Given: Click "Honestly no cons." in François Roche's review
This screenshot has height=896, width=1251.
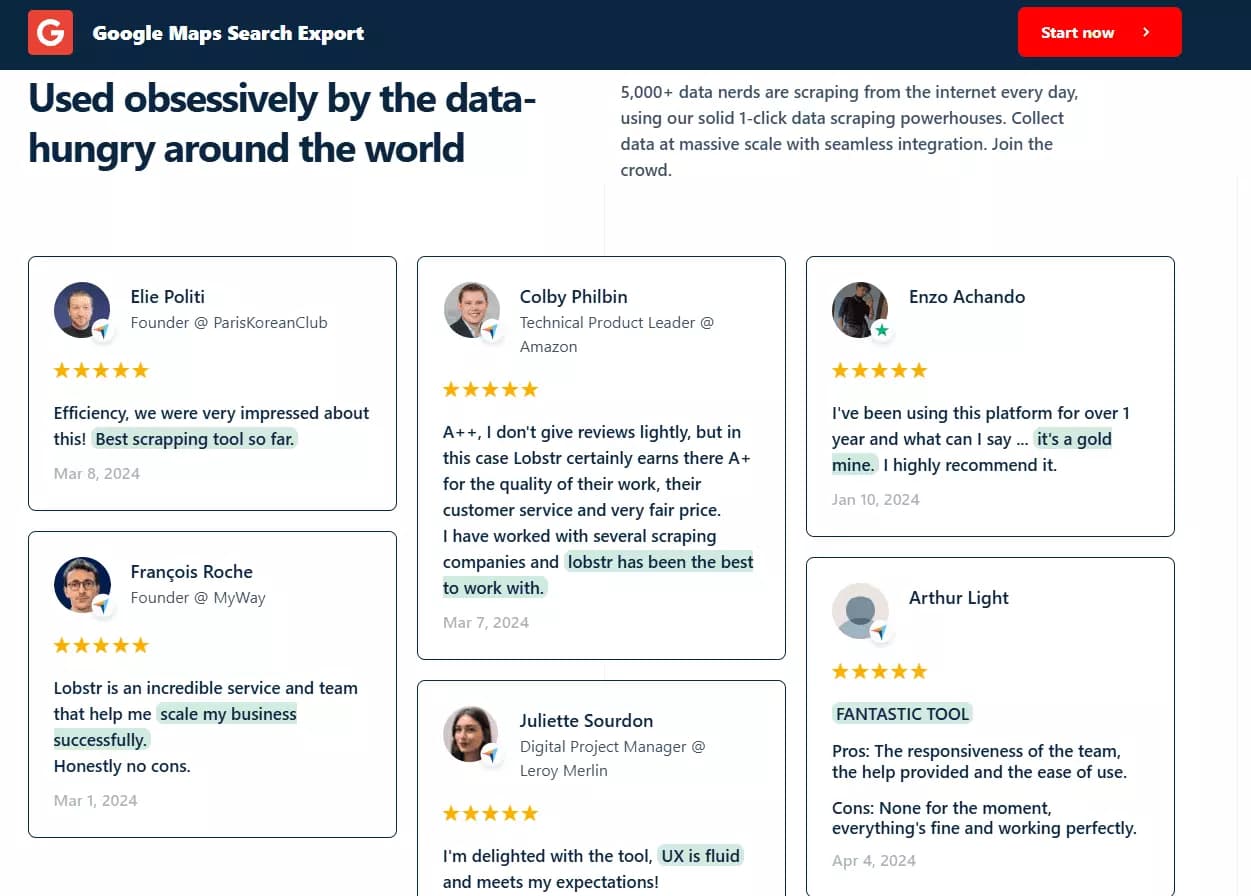Looking at the screenshot, I should [122, 767].
